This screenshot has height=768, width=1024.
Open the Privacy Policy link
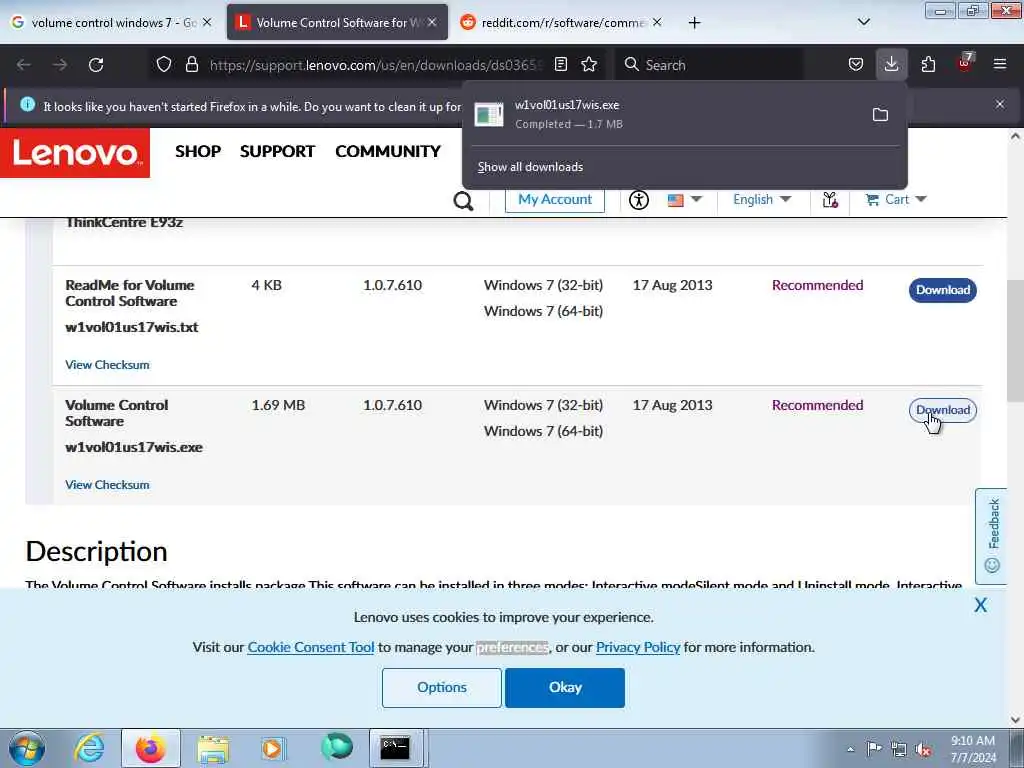638,647
